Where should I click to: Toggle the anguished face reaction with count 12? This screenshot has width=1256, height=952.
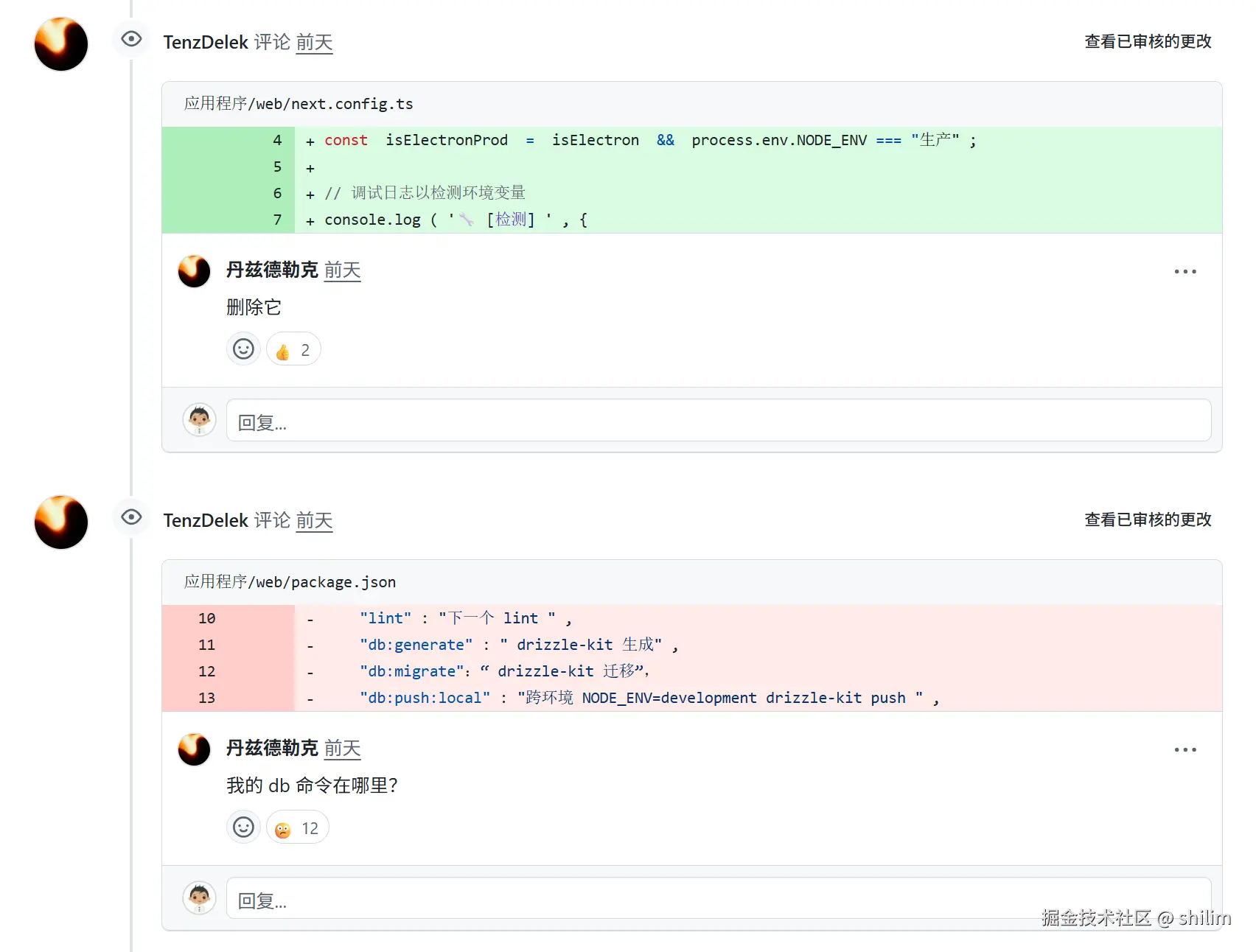tap(297, 828)
